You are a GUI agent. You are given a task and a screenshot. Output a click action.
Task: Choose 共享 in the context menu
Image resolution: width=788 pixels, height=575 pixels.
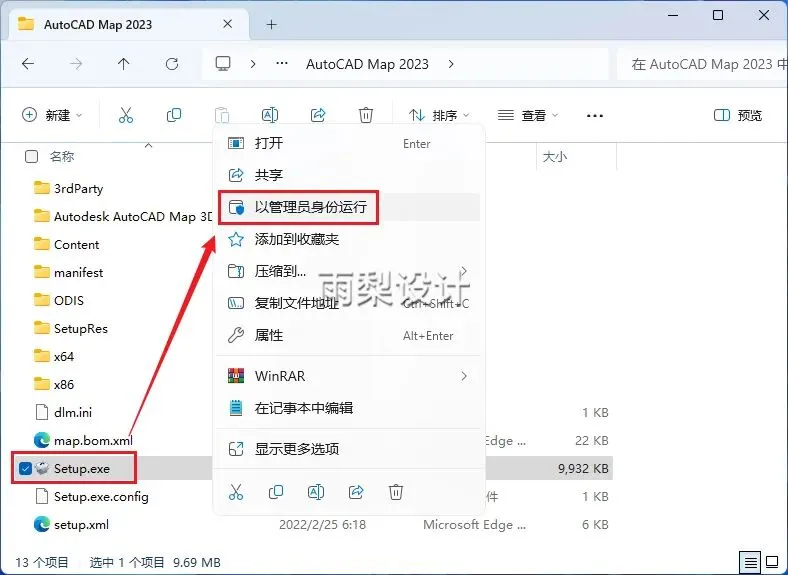(348, 174)
